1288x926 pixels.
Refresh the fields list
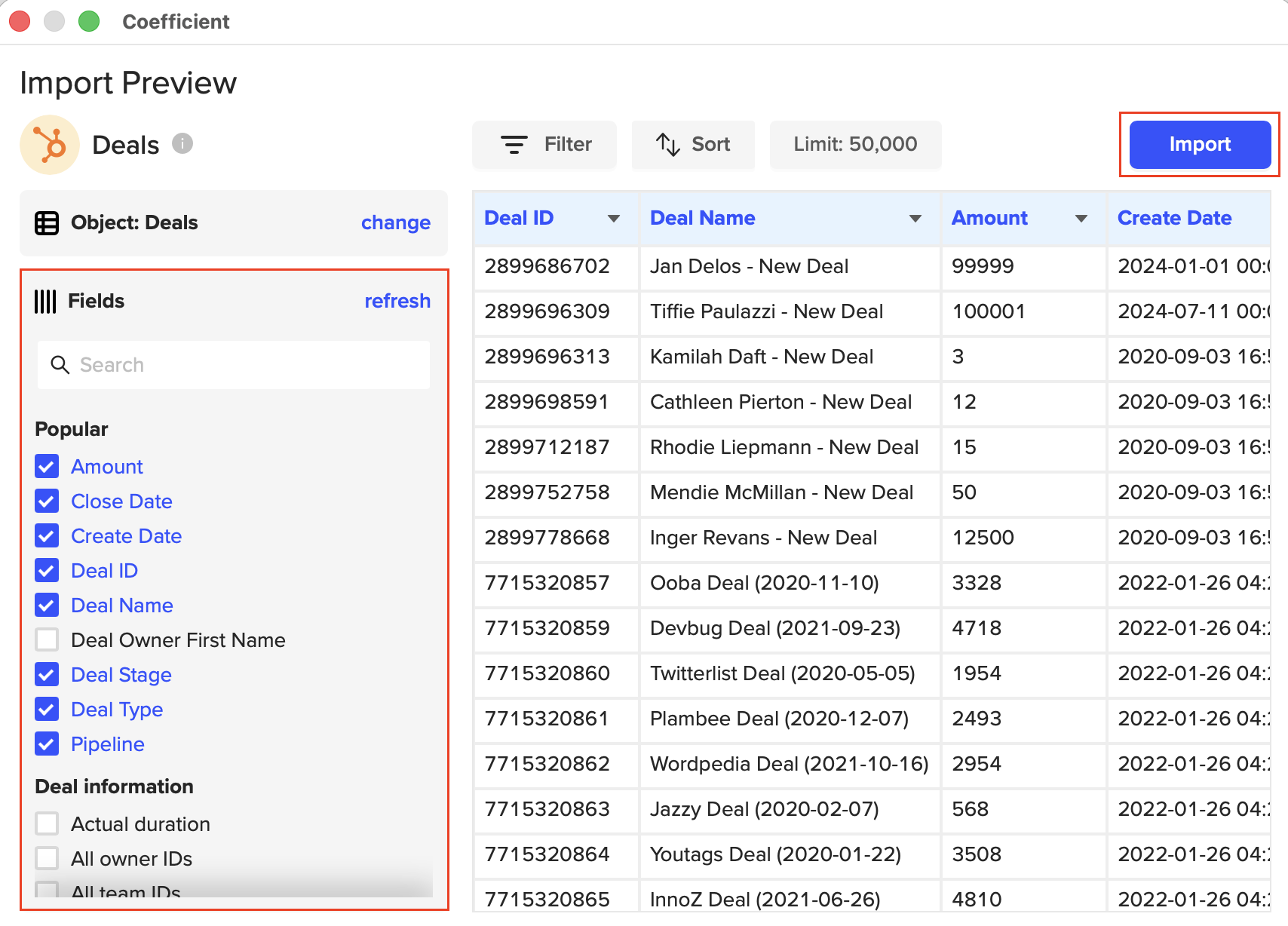pos(397,302)
